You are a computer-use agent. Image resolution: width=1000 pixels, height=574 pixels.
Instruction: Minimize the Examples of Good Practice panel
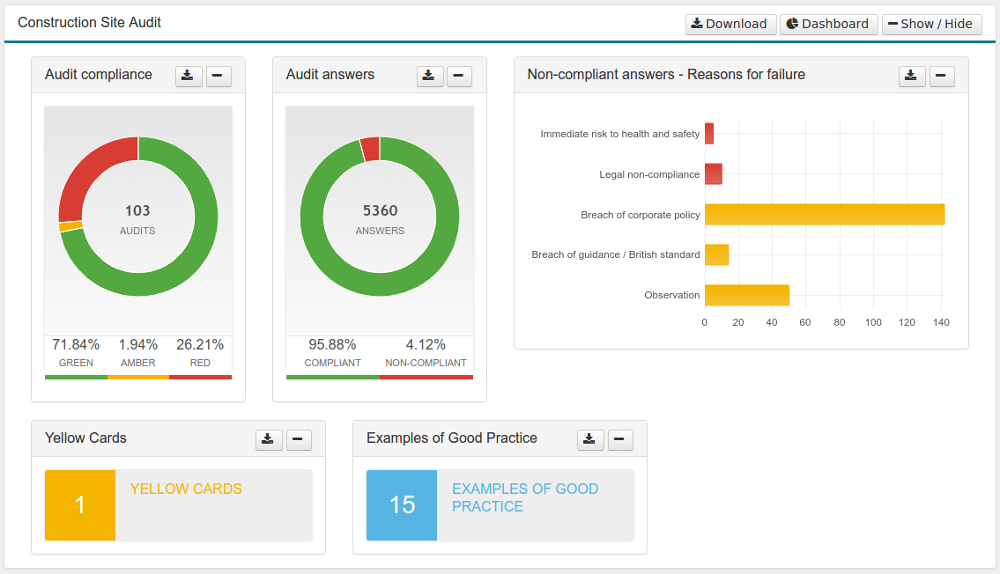(x=621, y=440)
